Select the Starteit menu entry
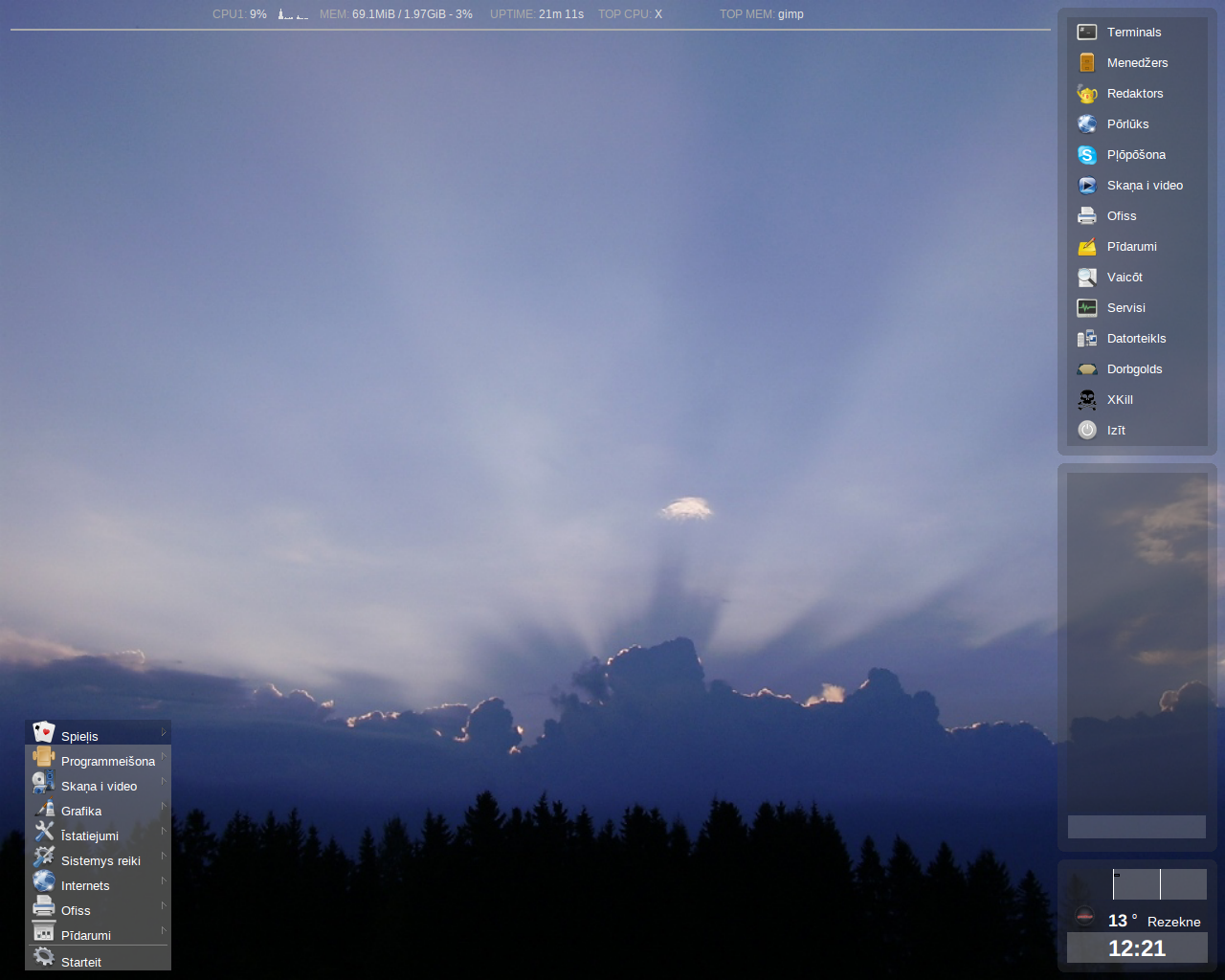The height and width of the screenshot is (980, 1225). tap(98, 959)
